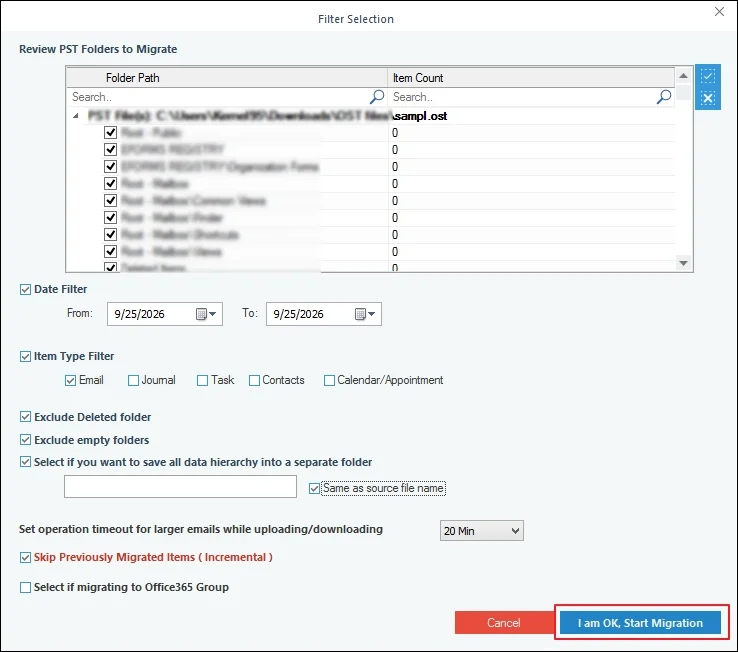Check the Journal item type
The height and width of the screenshot is (652, 738).
pos(133,380)
